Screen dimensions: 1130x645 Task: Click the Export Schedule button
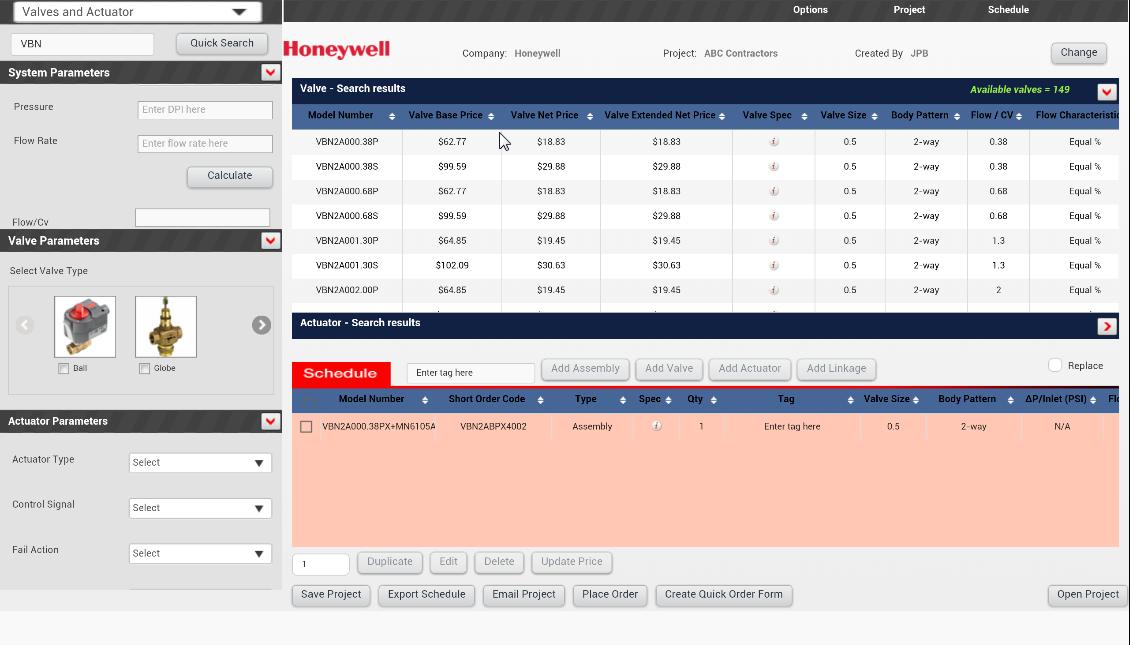coord(426,594)
